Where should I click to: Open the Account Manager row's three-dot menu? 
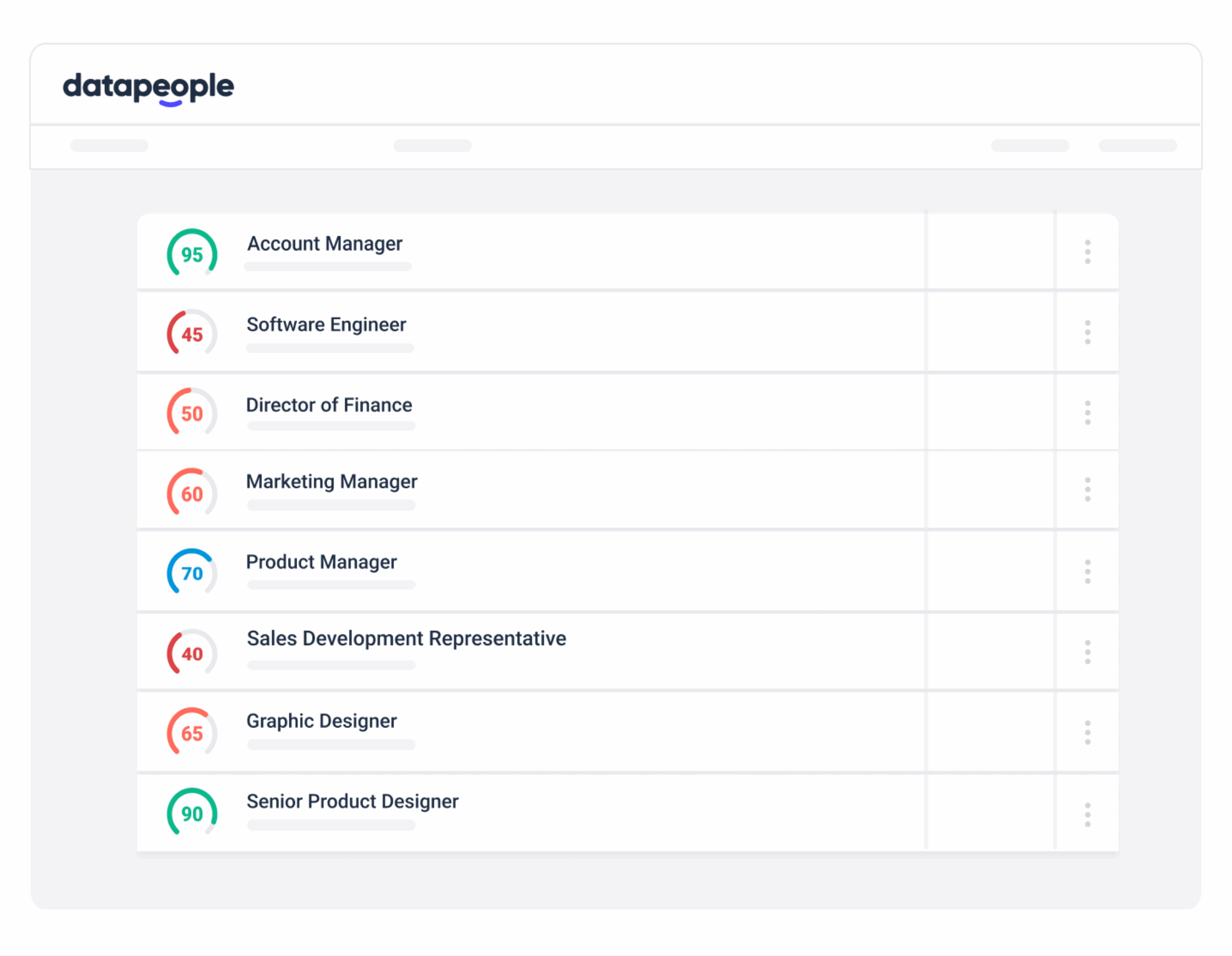(1087, 252)
